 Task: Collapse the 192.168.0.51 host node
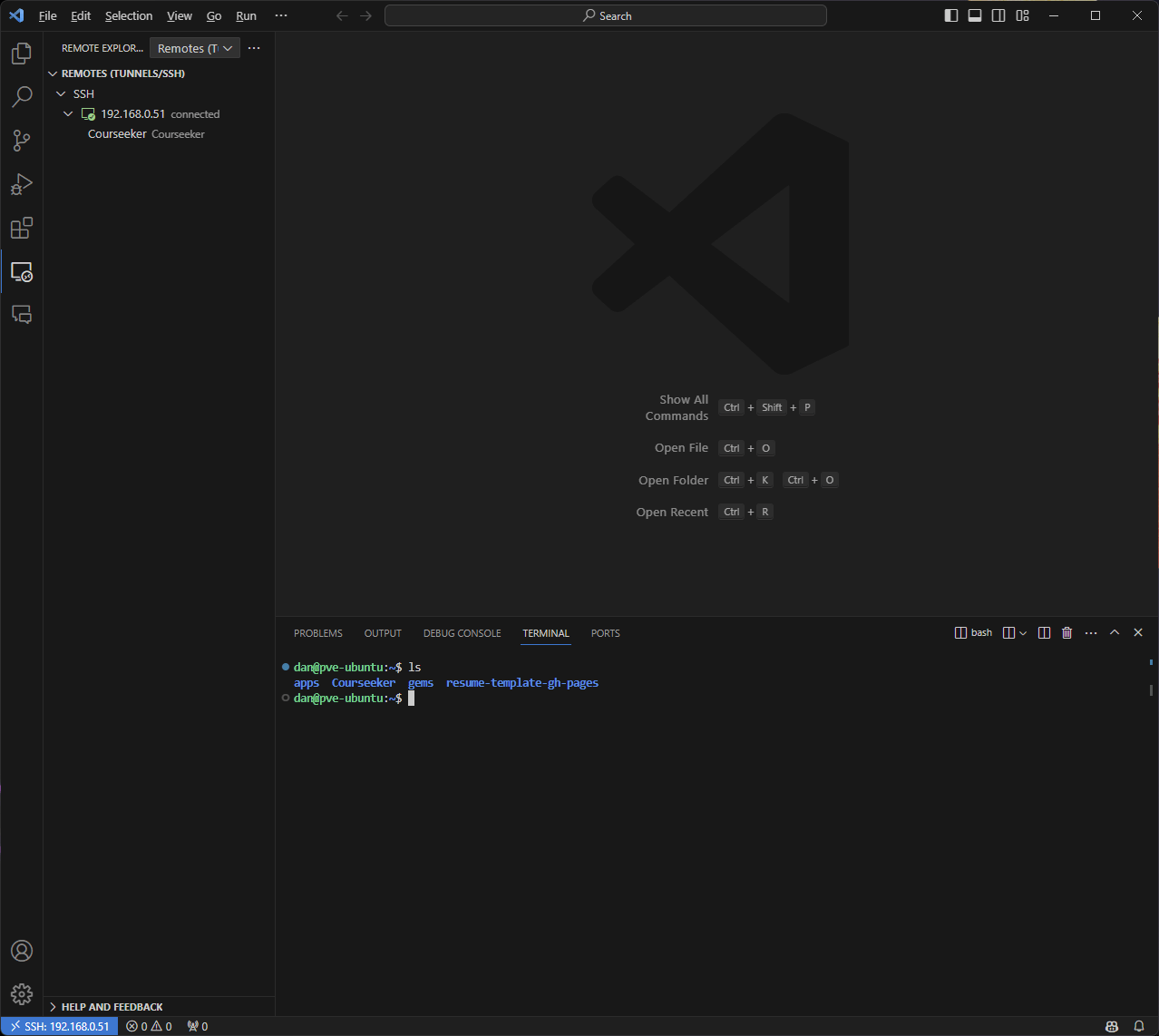[68, 113]
